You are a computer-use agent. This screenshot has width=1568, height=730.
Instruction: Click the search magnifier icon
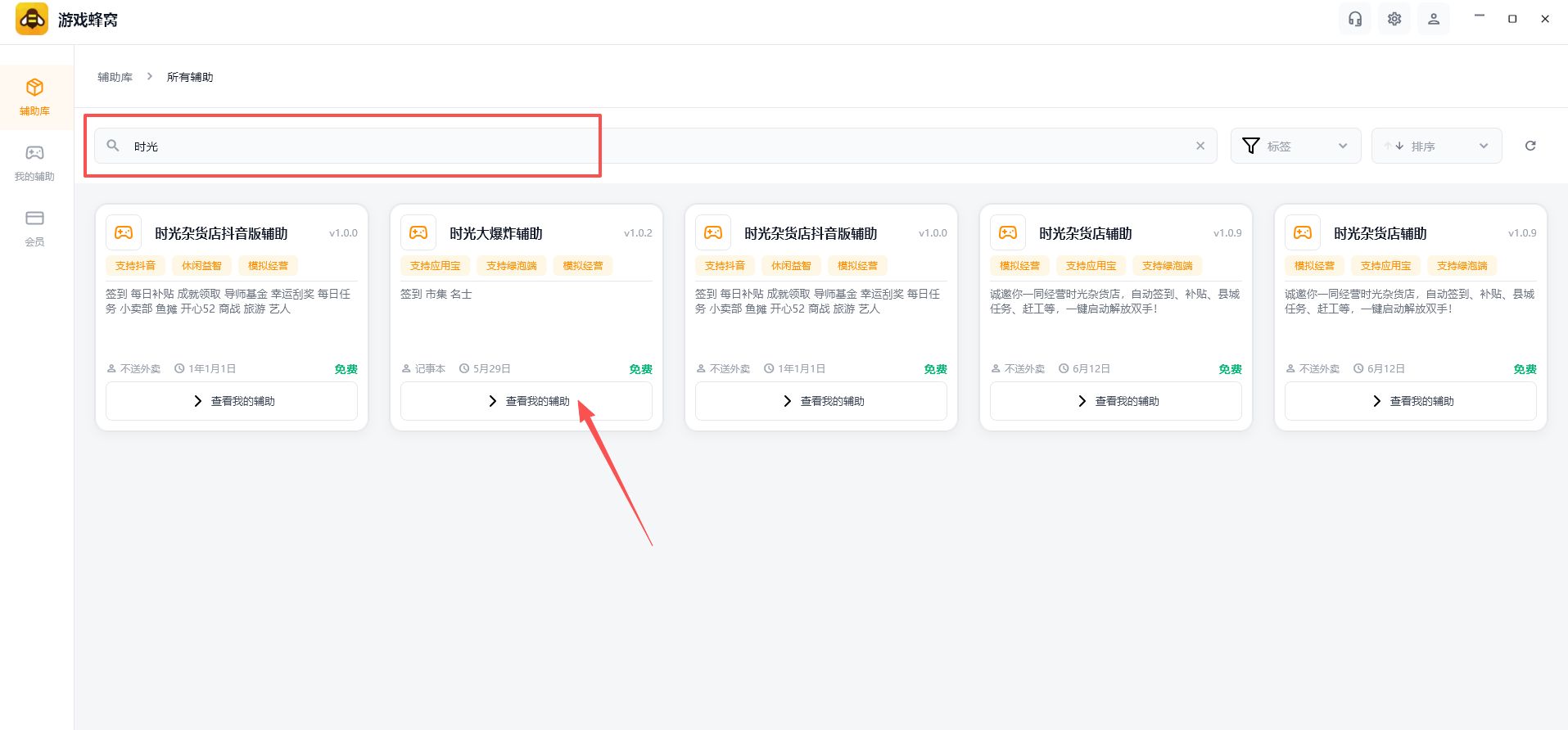[113, 146]
